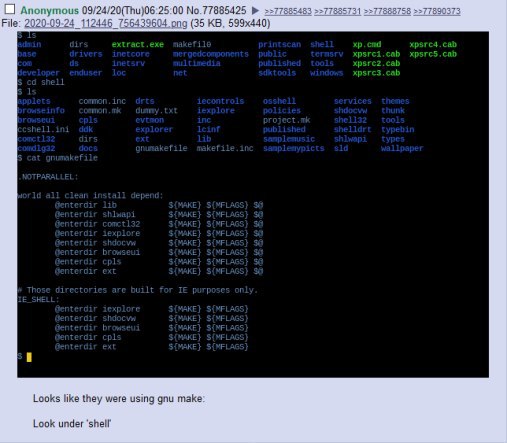Viewport: 507px width, 443px height.
Task: Follow the reply link >>77885731
Action: [x=337, y=11]
